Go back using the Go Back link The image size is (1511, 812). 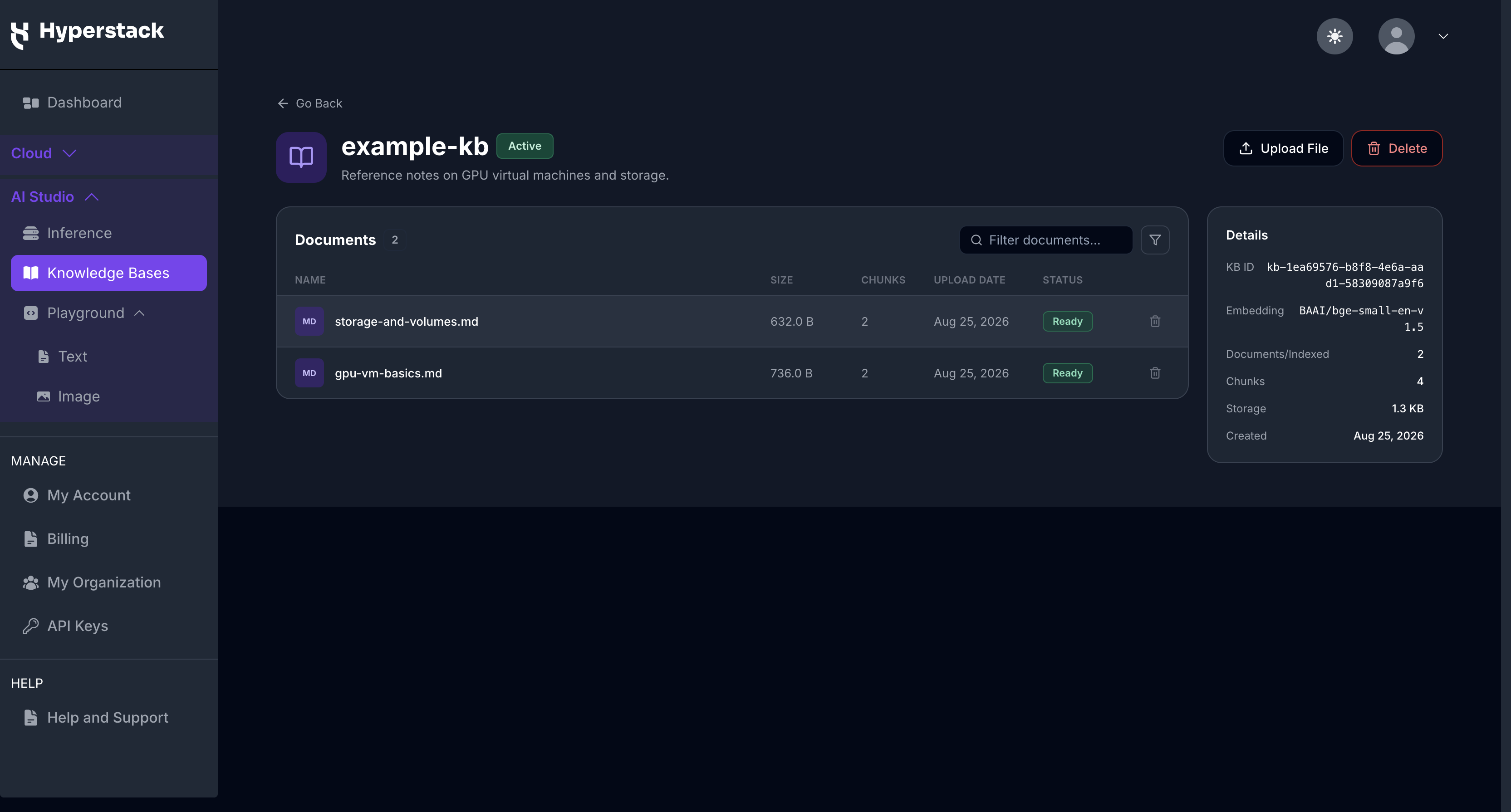[x=310, y=103]
